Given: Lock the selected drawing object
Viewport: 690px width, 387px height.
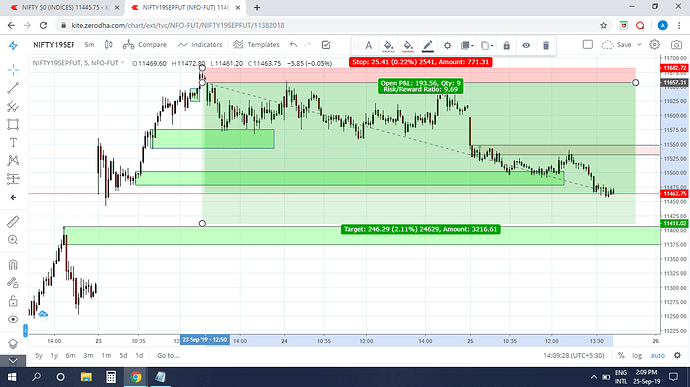Looking at the screenshot, I should 506,45.
